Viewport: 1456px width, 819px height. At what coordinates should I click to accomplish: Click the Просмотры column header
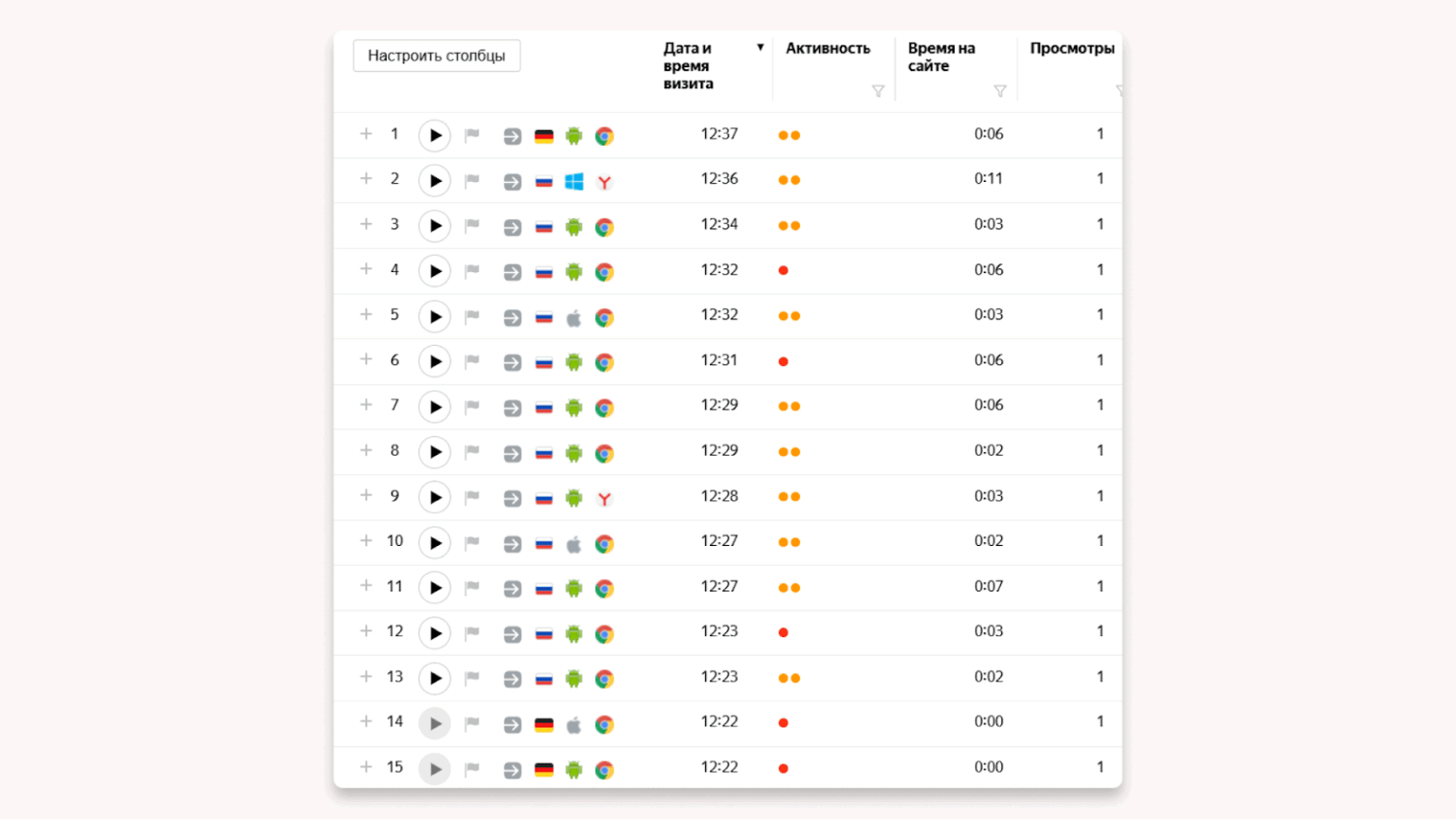coord(1071,48)
